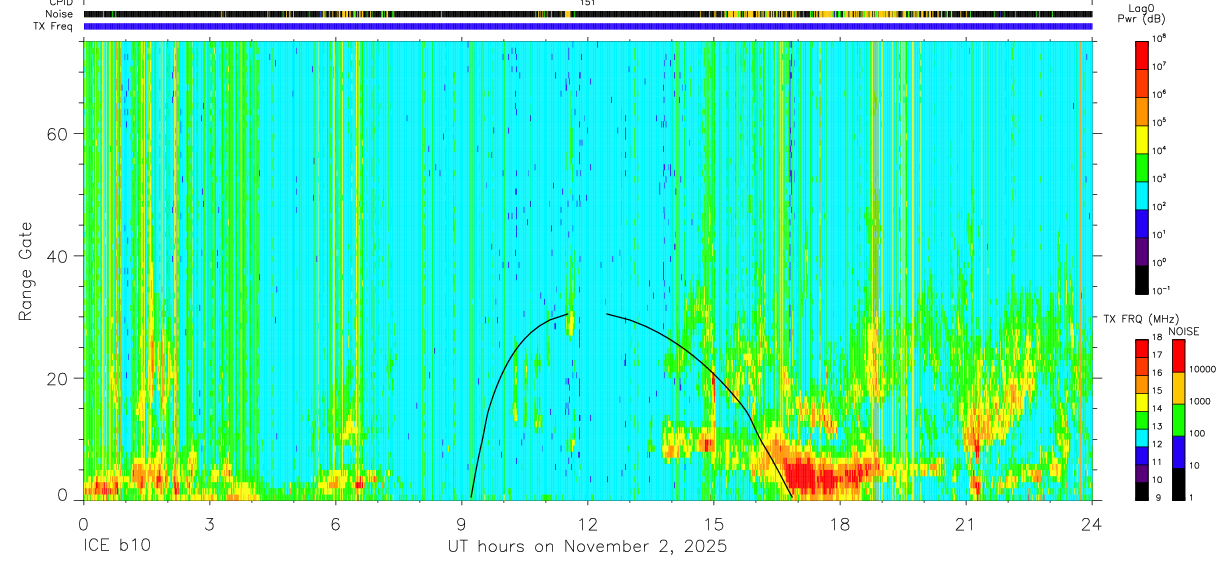The image size is (1228, 567).
Task: Click the x-axis tick label "21"
Action: [966, 524]
